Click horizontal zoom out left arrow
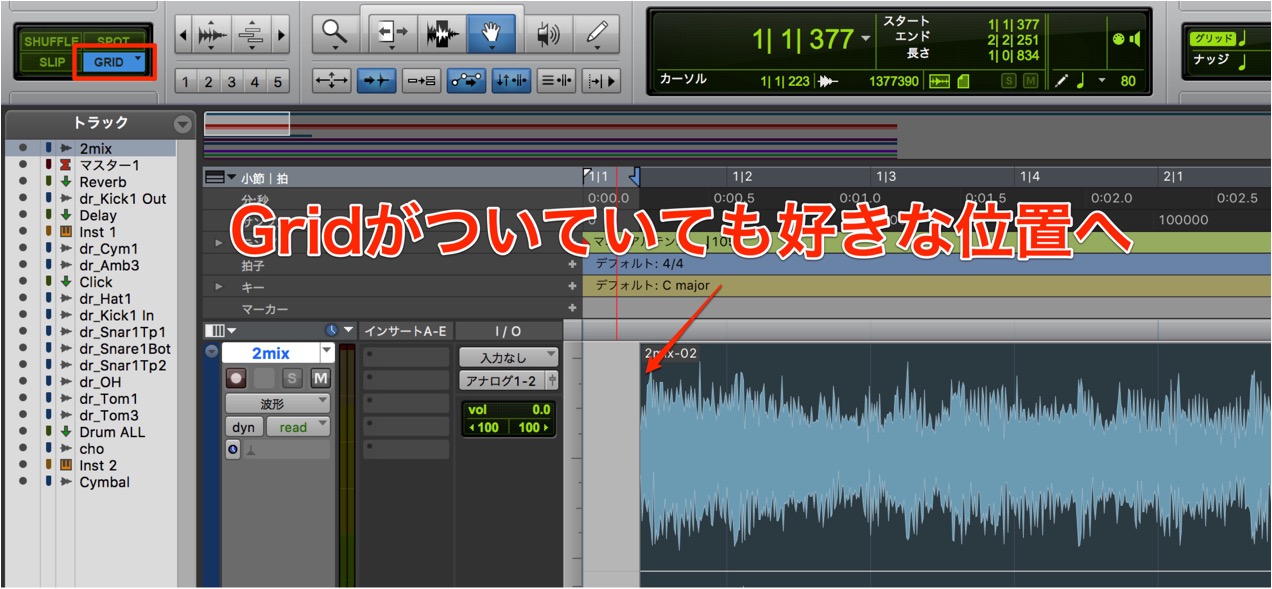Screen dimensions: 1272x589 pyautogui.click(x=182, y=36)
